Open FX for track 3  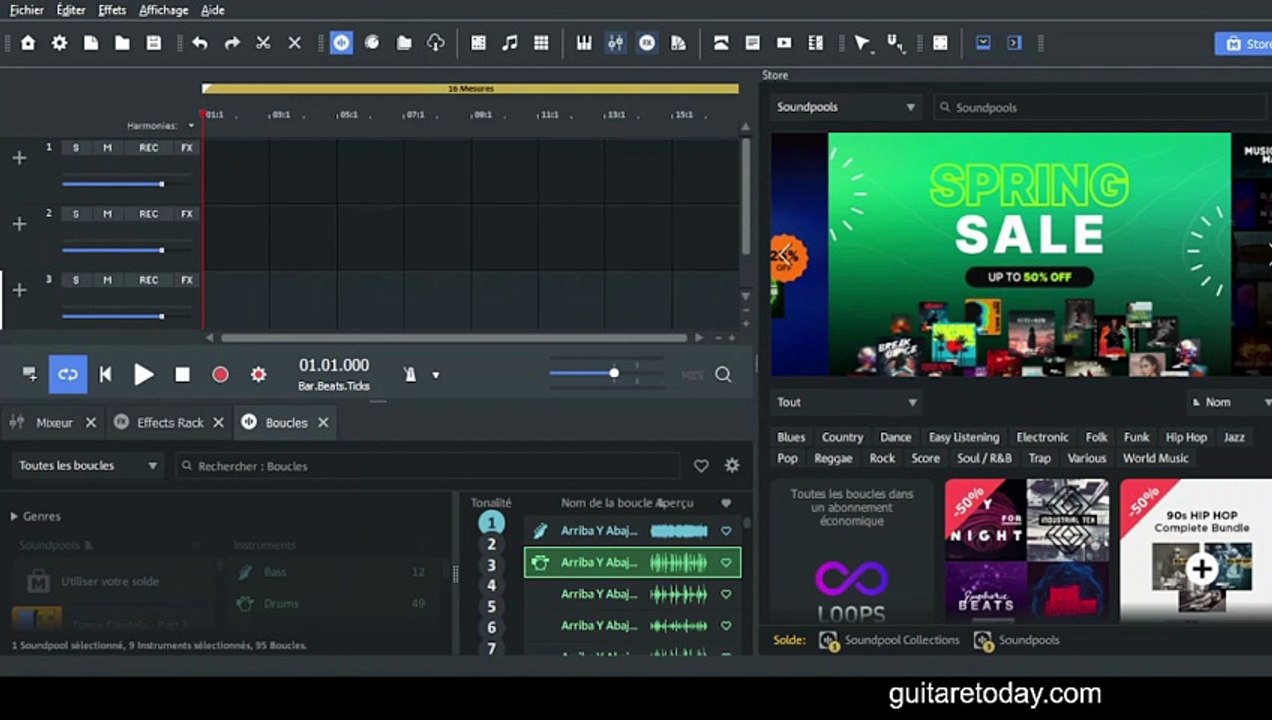[186, 280]
